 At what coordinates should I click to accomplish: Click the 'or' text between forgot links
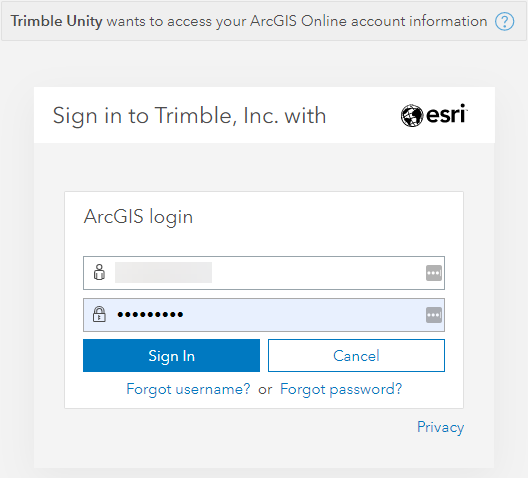coord(265,390)
